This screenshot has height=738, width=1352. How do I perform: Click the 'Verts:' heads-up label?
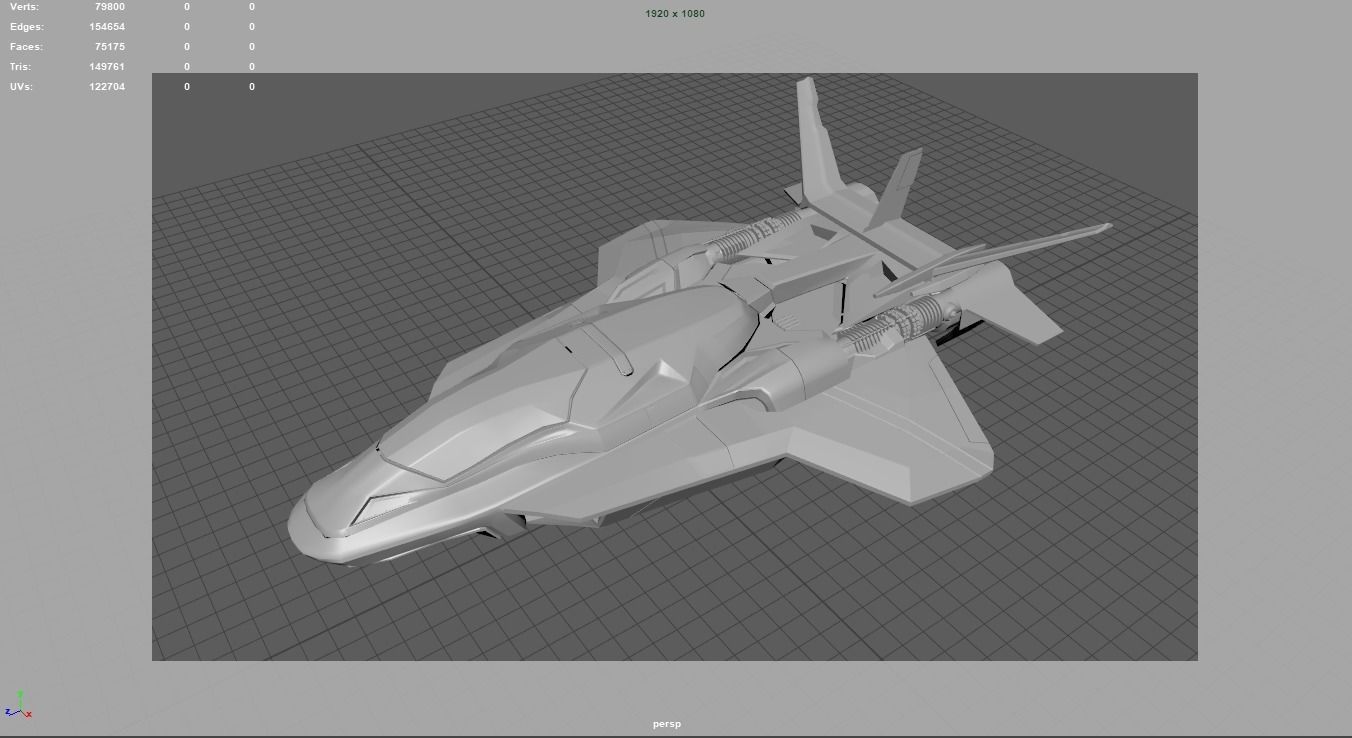[x=24, y=7]
